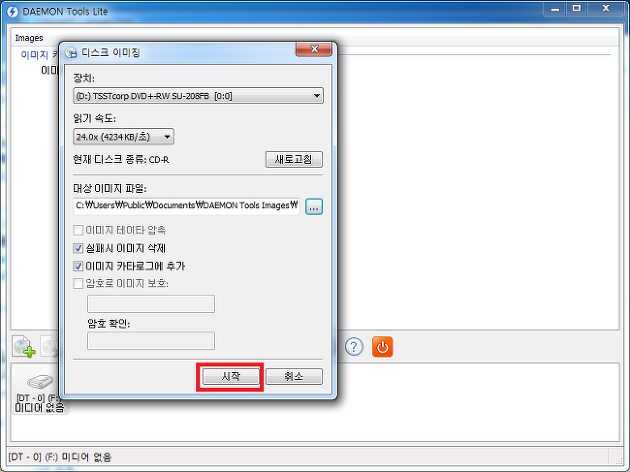630x472 pixels.
Task: Select the DT-0 virtual drive icon
Action: pos(39,381)
